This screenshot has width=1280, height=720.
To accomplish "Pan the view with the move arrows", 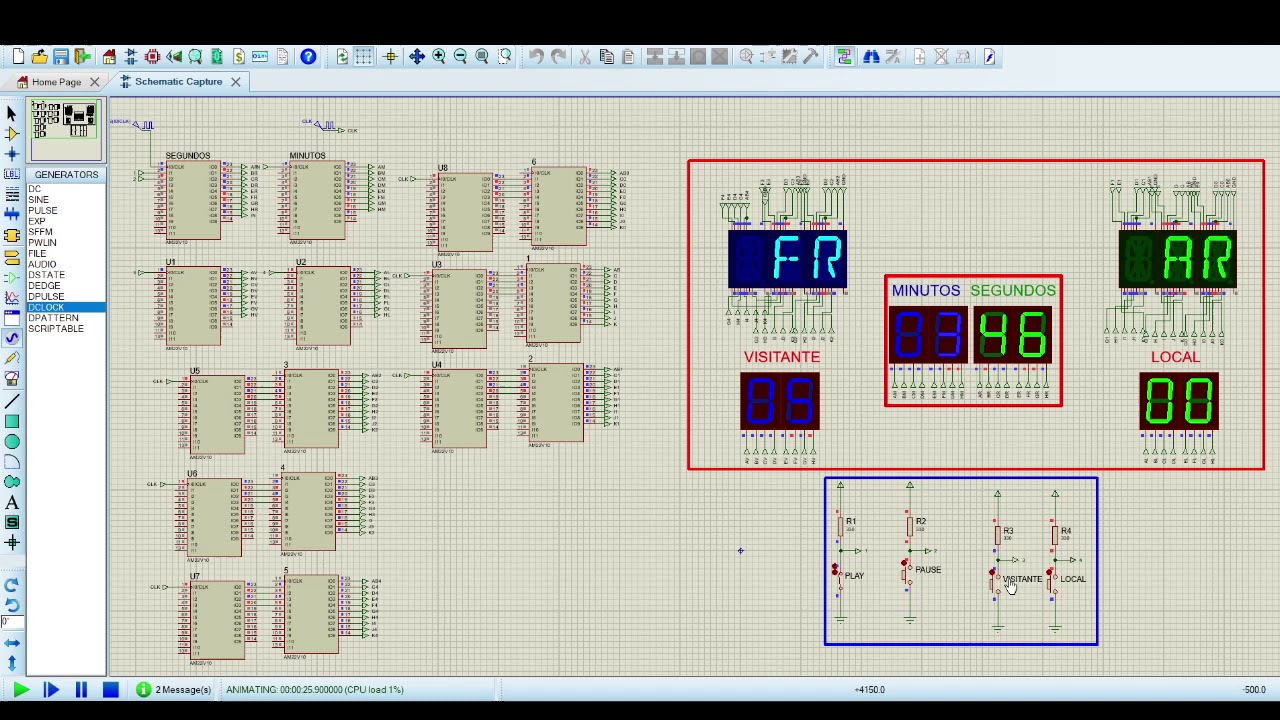I will (x=417, y=57).
